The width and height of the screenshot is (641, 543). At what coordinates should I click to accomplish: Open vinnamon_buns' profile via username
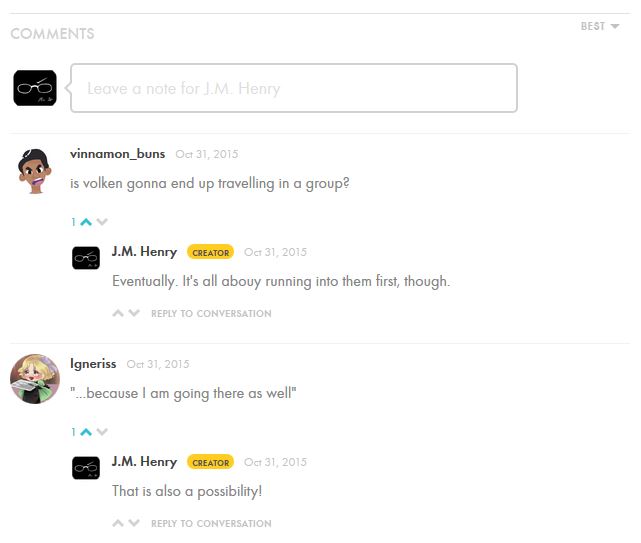coord(117,154)
